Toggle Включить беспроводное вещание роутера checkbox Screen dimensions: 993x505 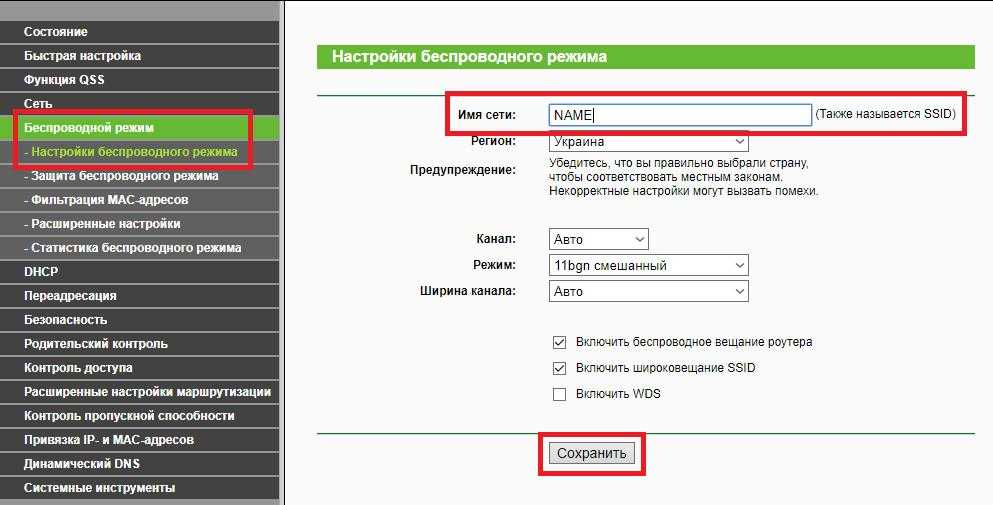click(559, 342)
